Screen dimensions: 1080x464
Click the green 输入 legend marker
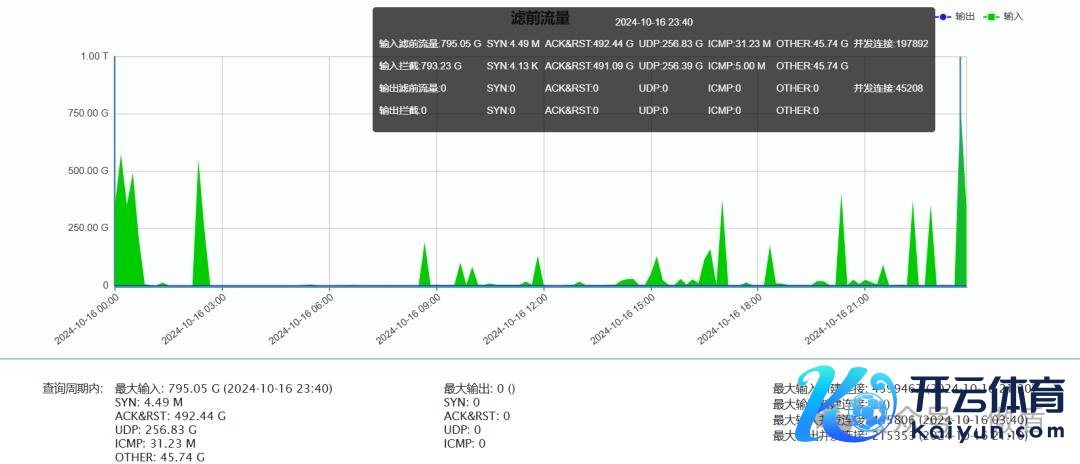coord(991,17)
